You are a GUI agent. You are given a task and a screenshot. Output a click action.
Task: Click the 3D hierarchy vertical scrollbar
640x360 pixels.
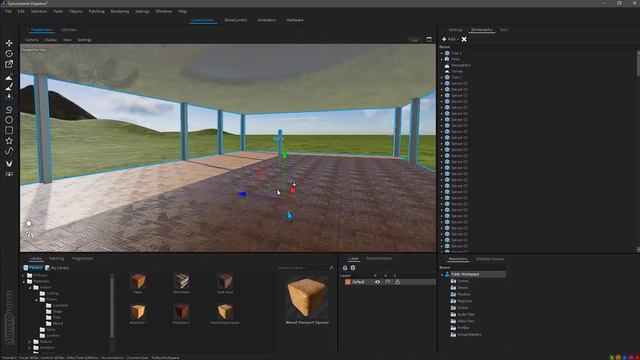(638, 63)
